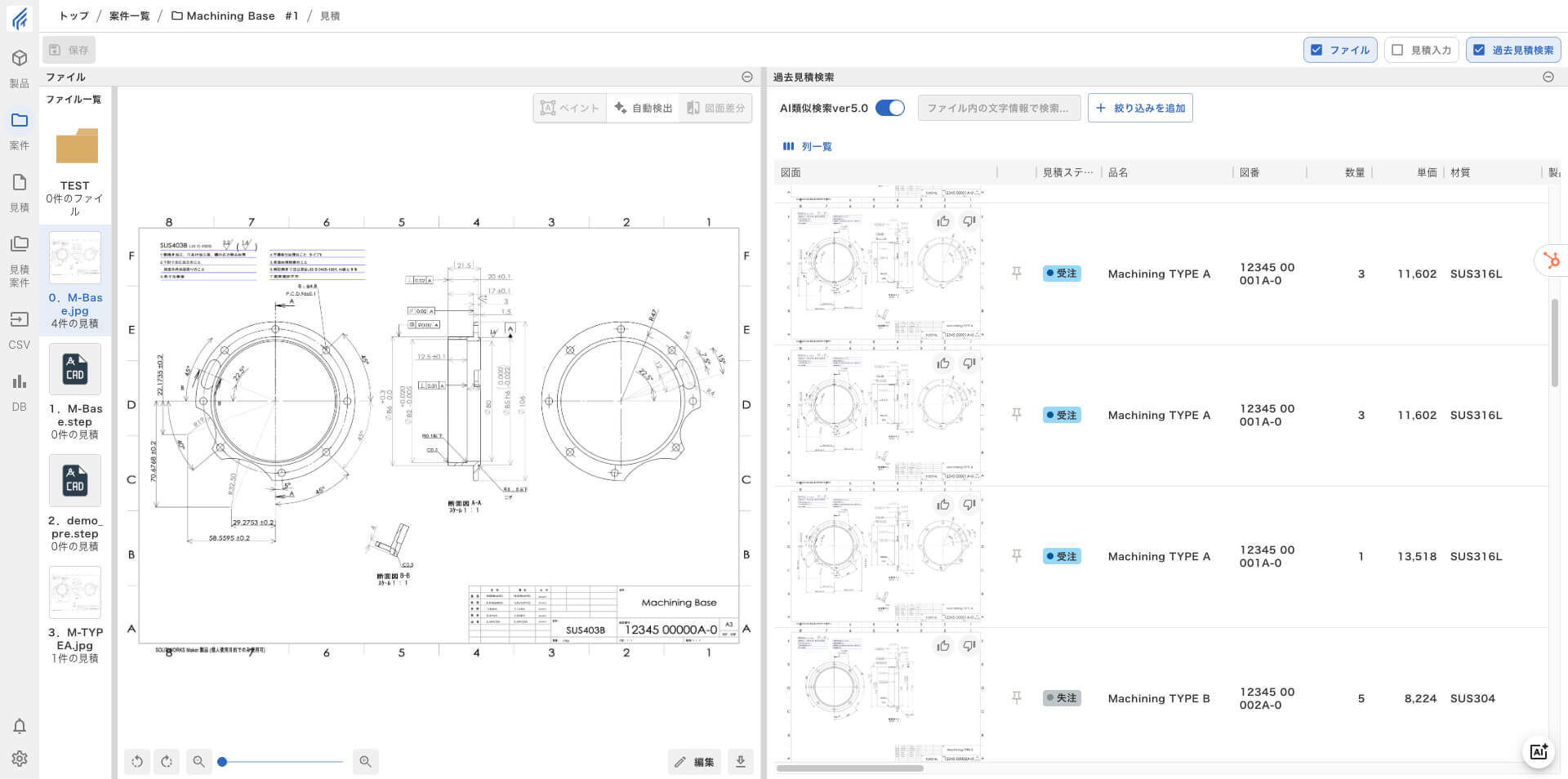
Task: Click the app logo at top left
Action: [20, 17]
